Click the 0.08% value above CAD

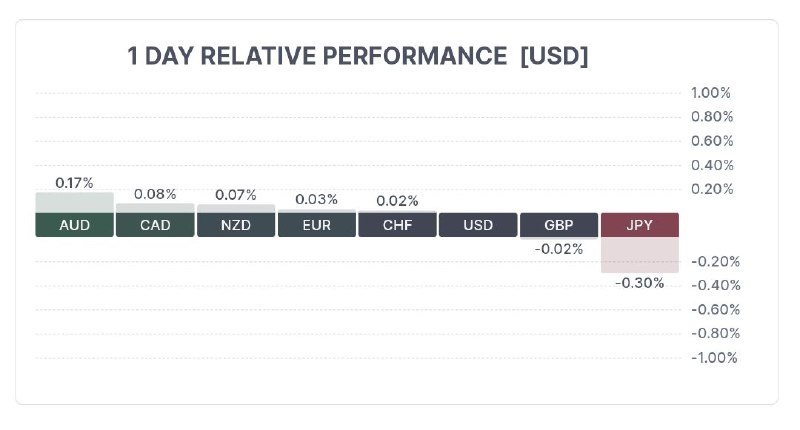point(155,194)
